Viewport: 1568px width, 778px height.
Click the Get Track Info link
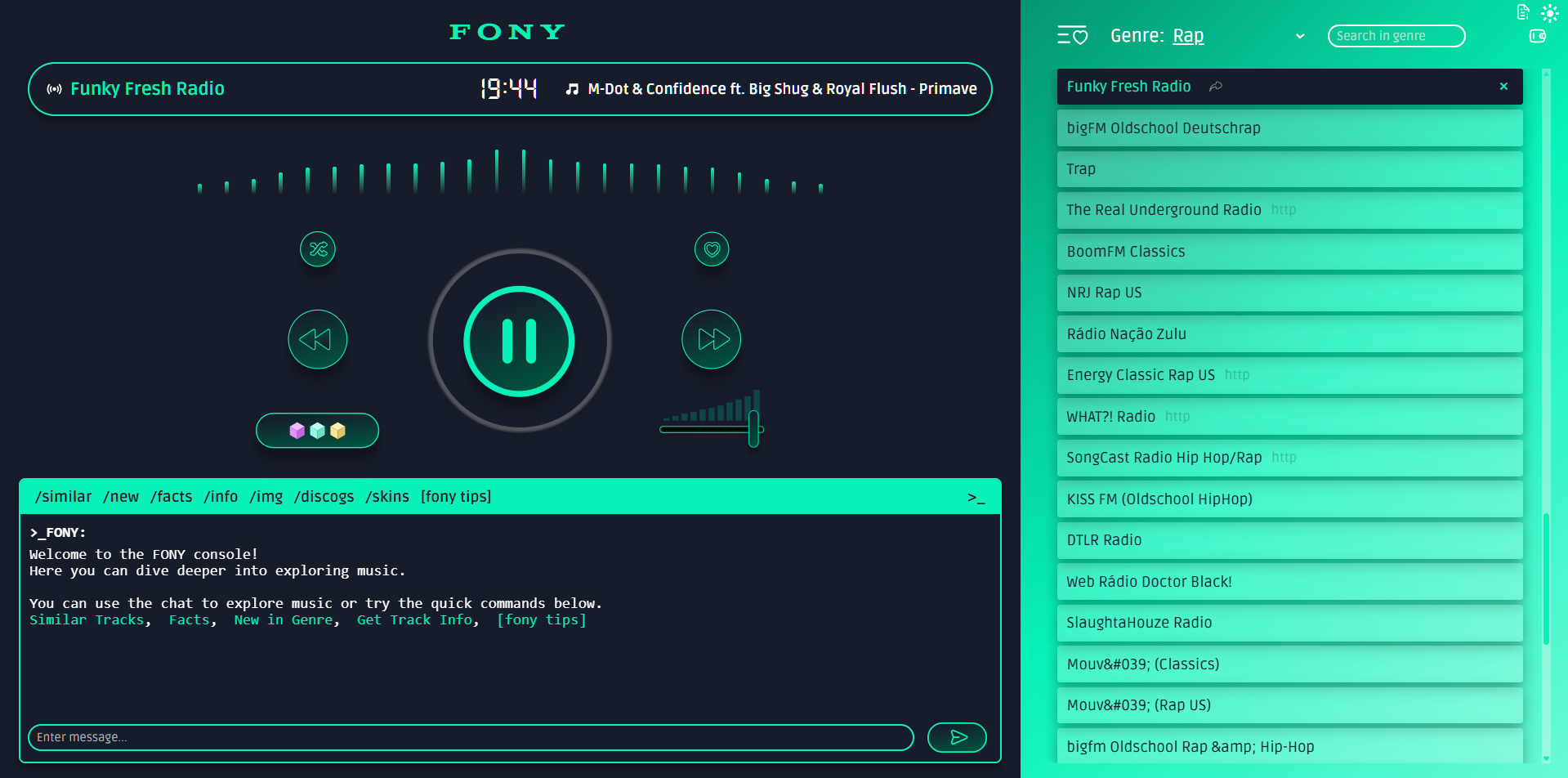pyautogui.click(x=414, y=620)
